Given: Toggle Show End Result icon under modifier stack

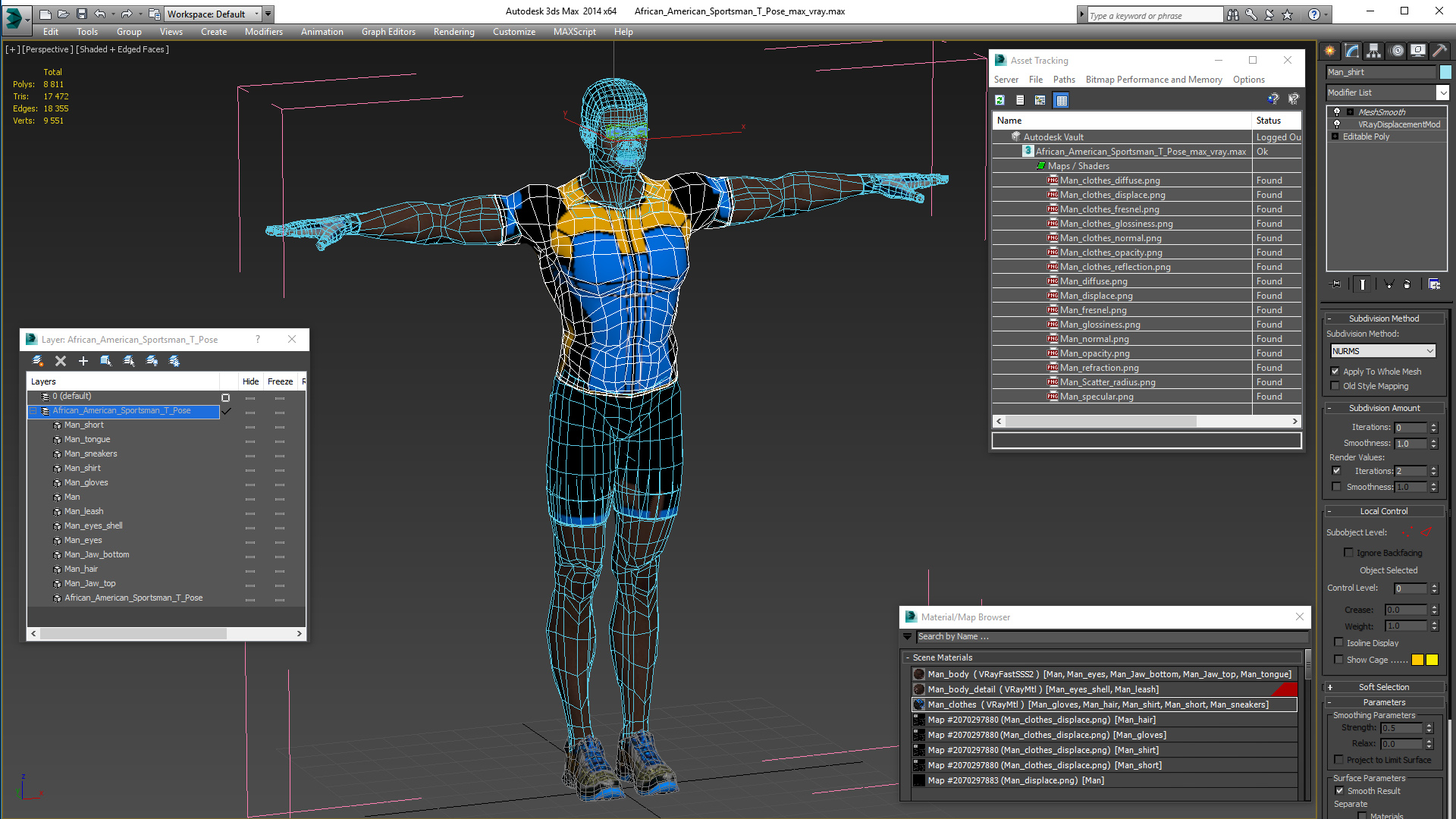Looking at the screenshot, I should [x=1363, y=284].
